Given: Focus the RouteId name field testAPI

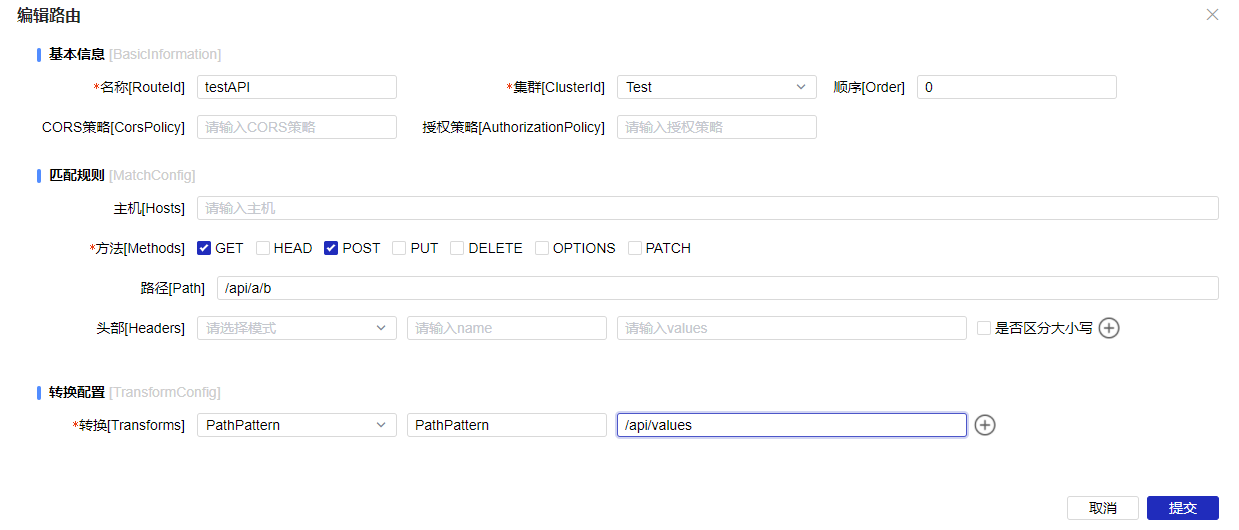Looking at the screenshot, I should pos(297,87).
